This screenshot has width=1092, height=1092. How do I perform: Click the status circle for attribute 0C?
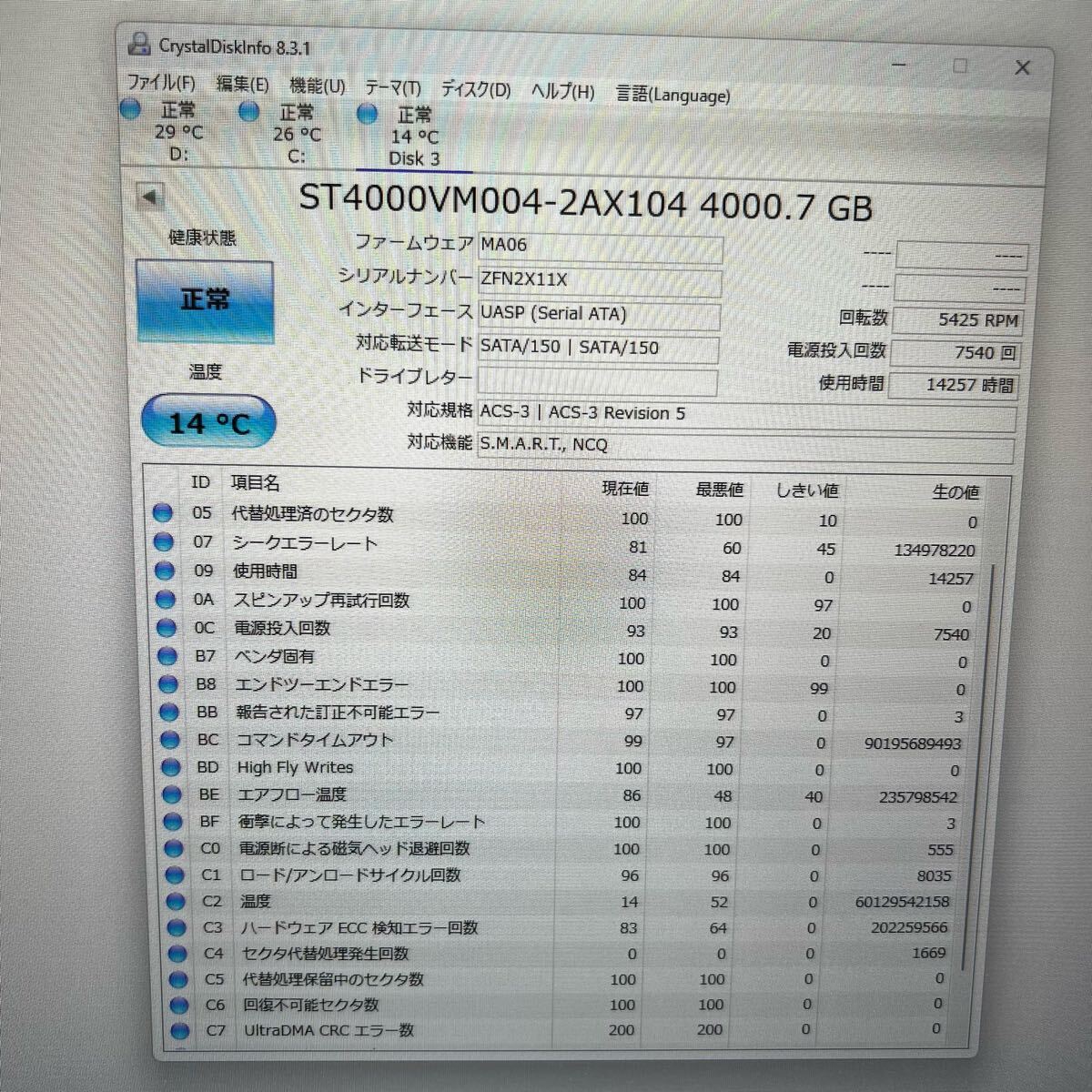(167, 628)
